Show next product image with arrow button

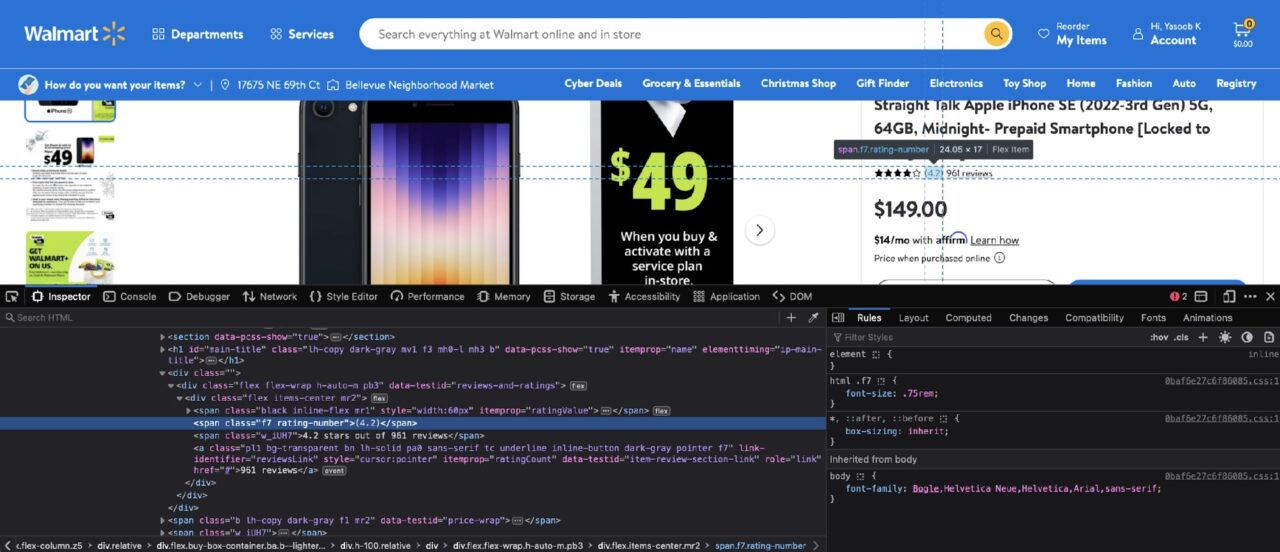pyautogui.click(x=759, y=230)
